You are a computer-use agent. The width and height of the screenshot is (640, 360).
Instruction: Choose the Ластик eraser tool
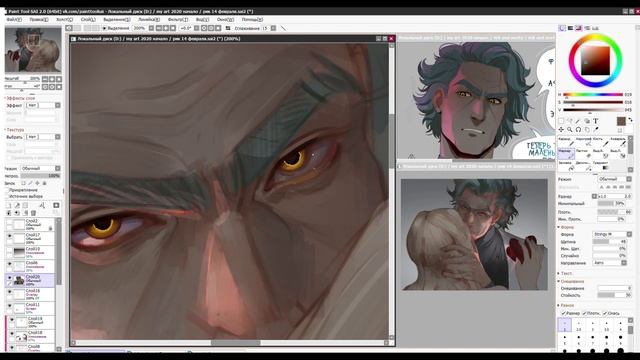[584, 153]
